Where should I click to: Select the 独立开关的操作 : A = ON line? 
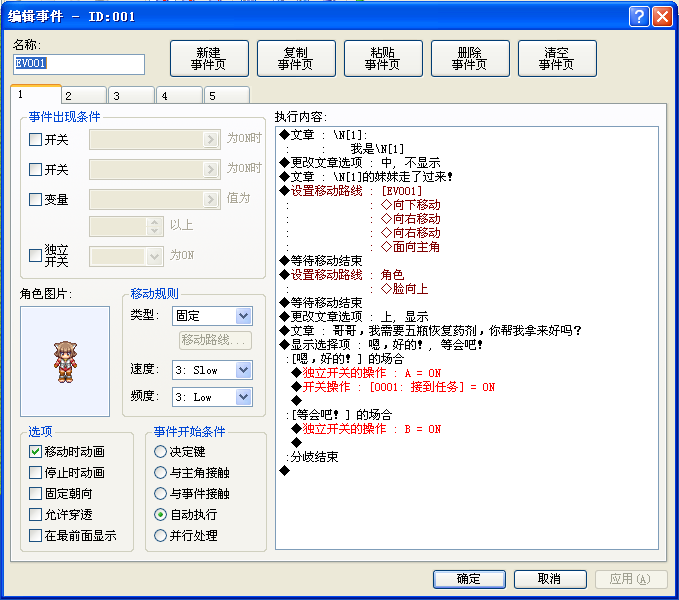[366, 373]
